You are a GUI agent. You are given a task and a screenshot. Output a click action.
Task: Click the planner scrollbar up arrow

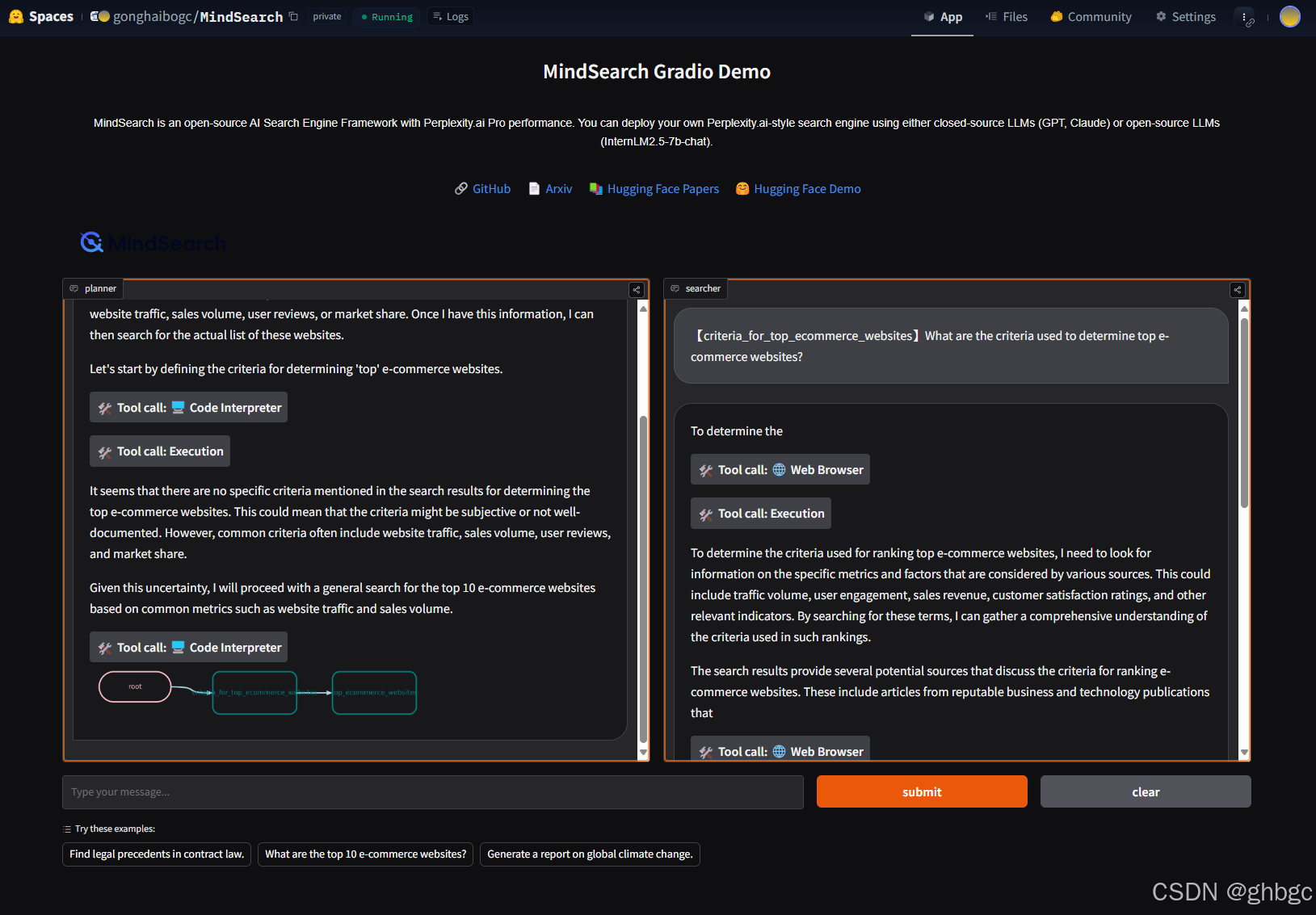coord(643,308)
